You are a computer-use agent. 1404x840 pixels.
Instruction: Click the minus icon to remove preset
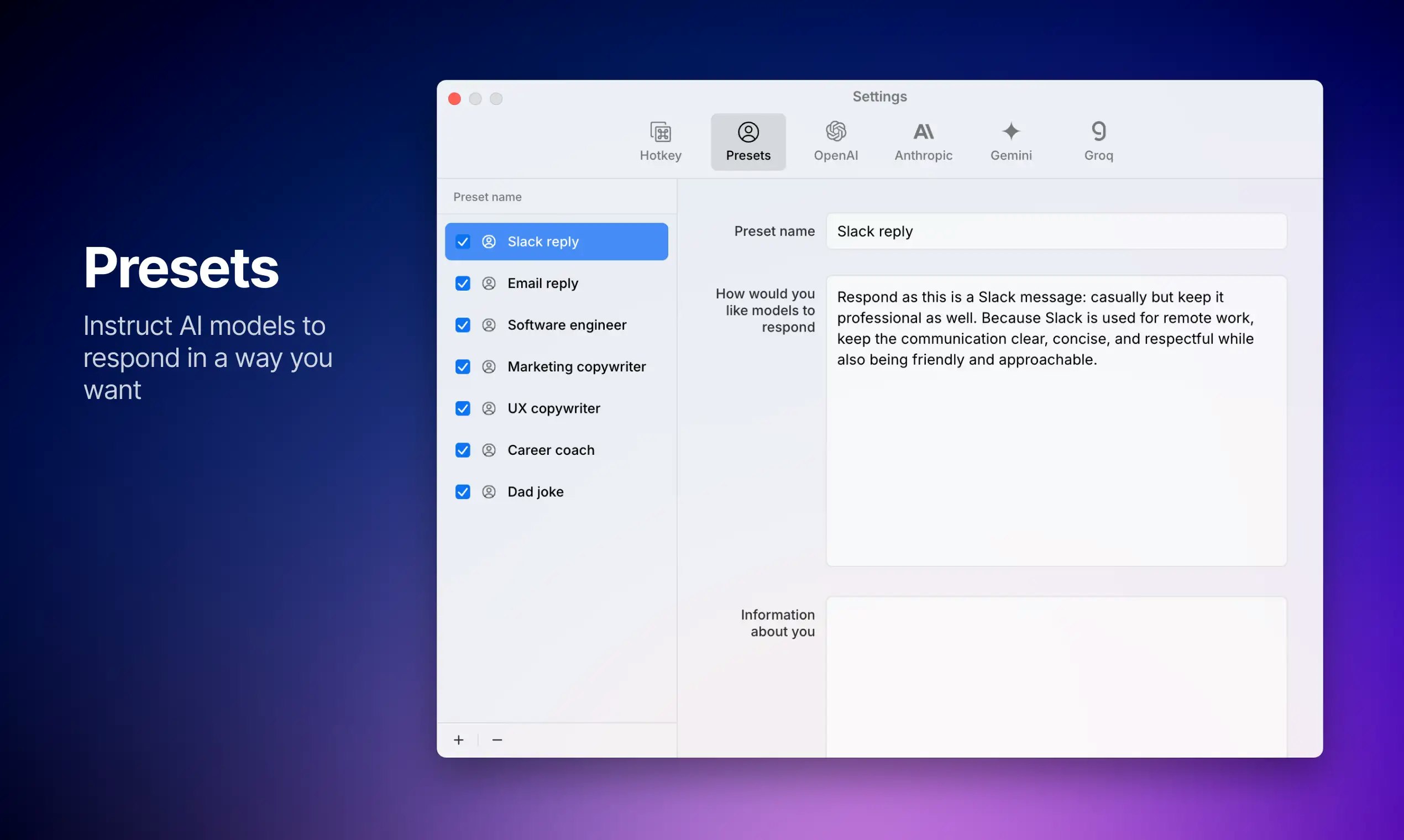coord(497,740)
